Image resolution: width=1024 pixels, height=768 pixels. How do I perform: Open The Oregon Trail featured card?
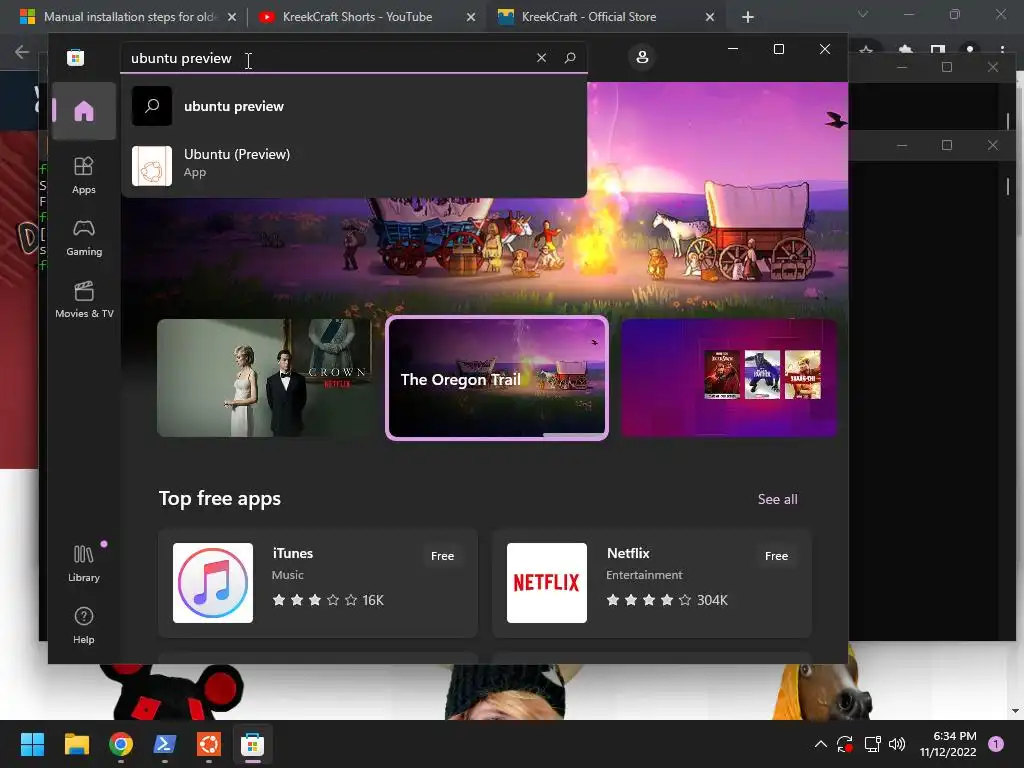tap(497, 377)
